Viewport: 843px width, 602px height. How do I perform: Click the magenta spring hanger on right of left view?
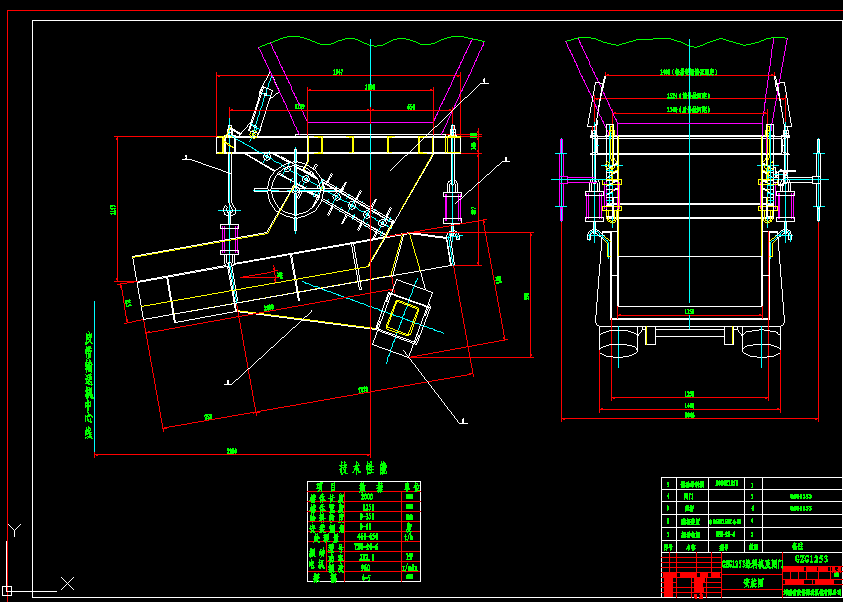click(453, 205)
